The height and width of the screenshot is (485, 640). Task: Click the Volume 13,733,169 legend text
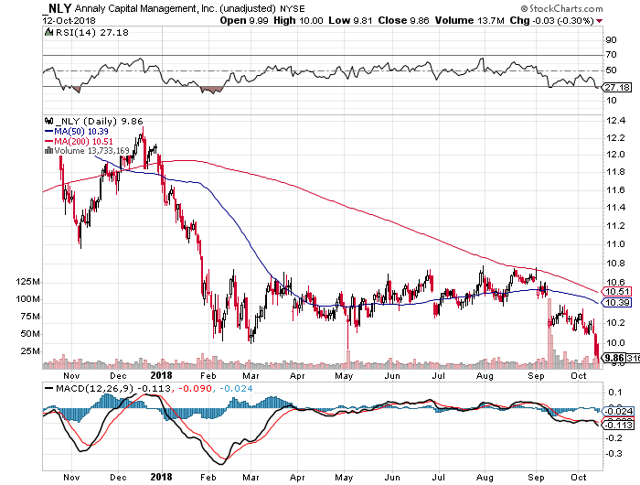(92, 151)
